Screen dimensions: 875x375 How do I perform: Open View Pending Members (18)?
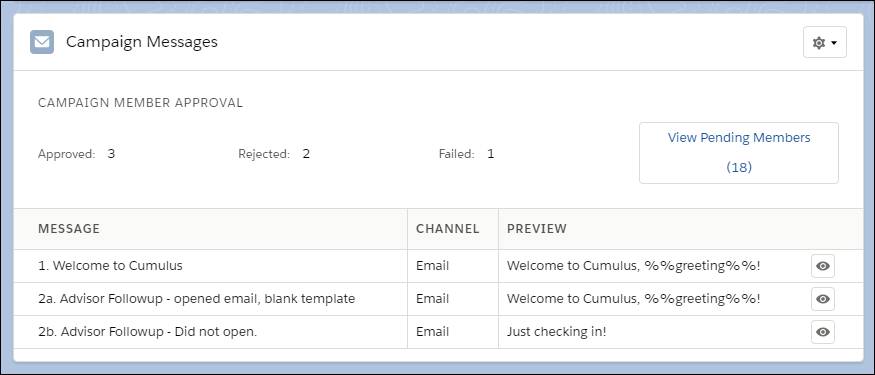pyautogui.click(x=739, y=152)
